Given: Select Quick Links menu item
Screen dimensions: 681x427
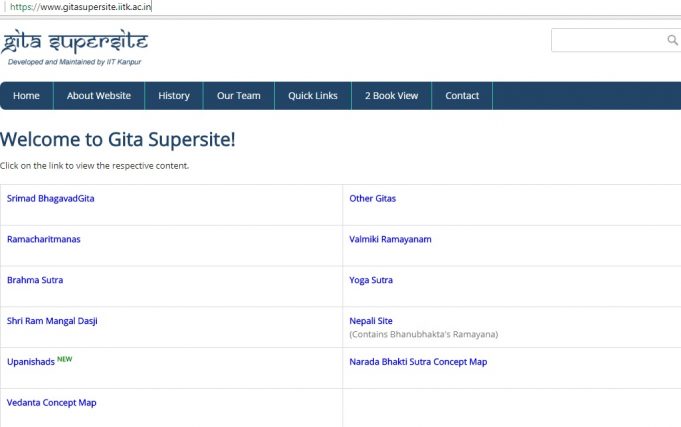Looking at the screenshot, I should coord(313,96).
